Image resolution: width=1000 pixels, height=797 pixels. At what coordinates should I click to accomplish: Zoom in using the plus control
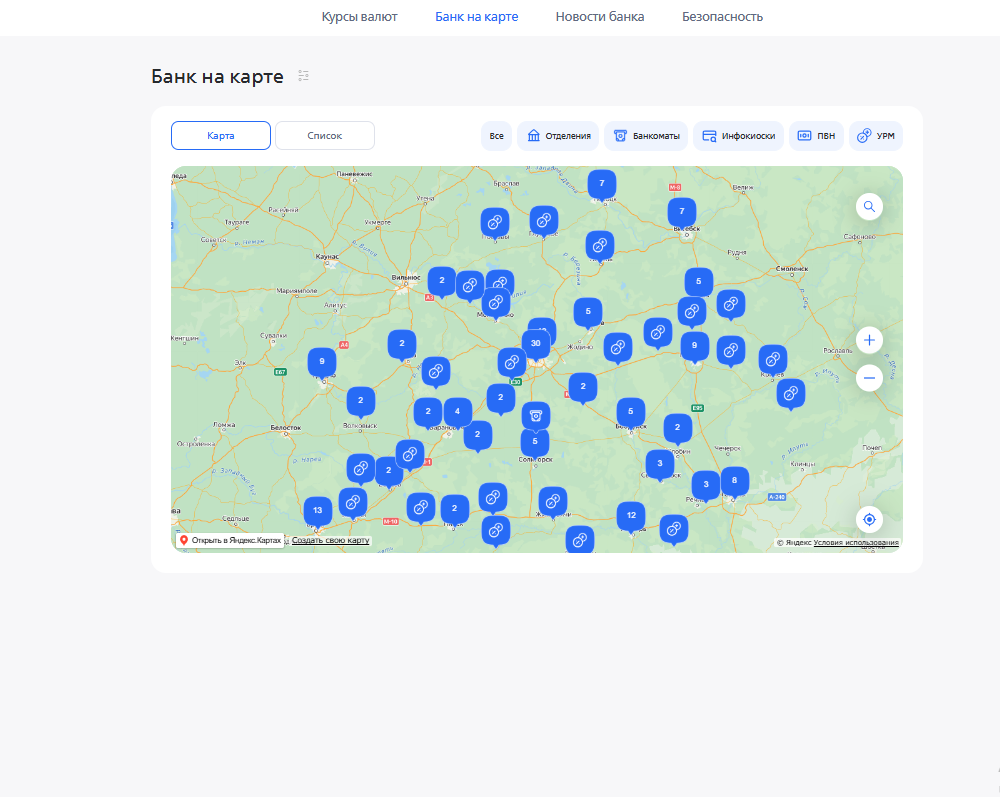point(869,339)
